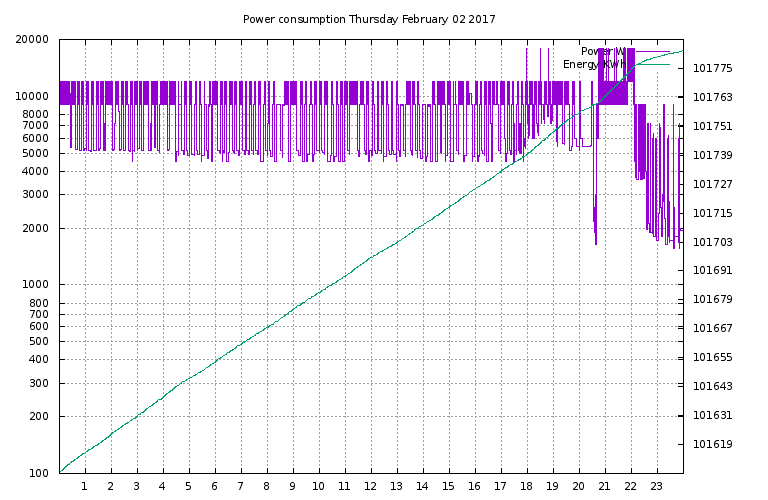Click the left axis label '300'

click(39, 383)
